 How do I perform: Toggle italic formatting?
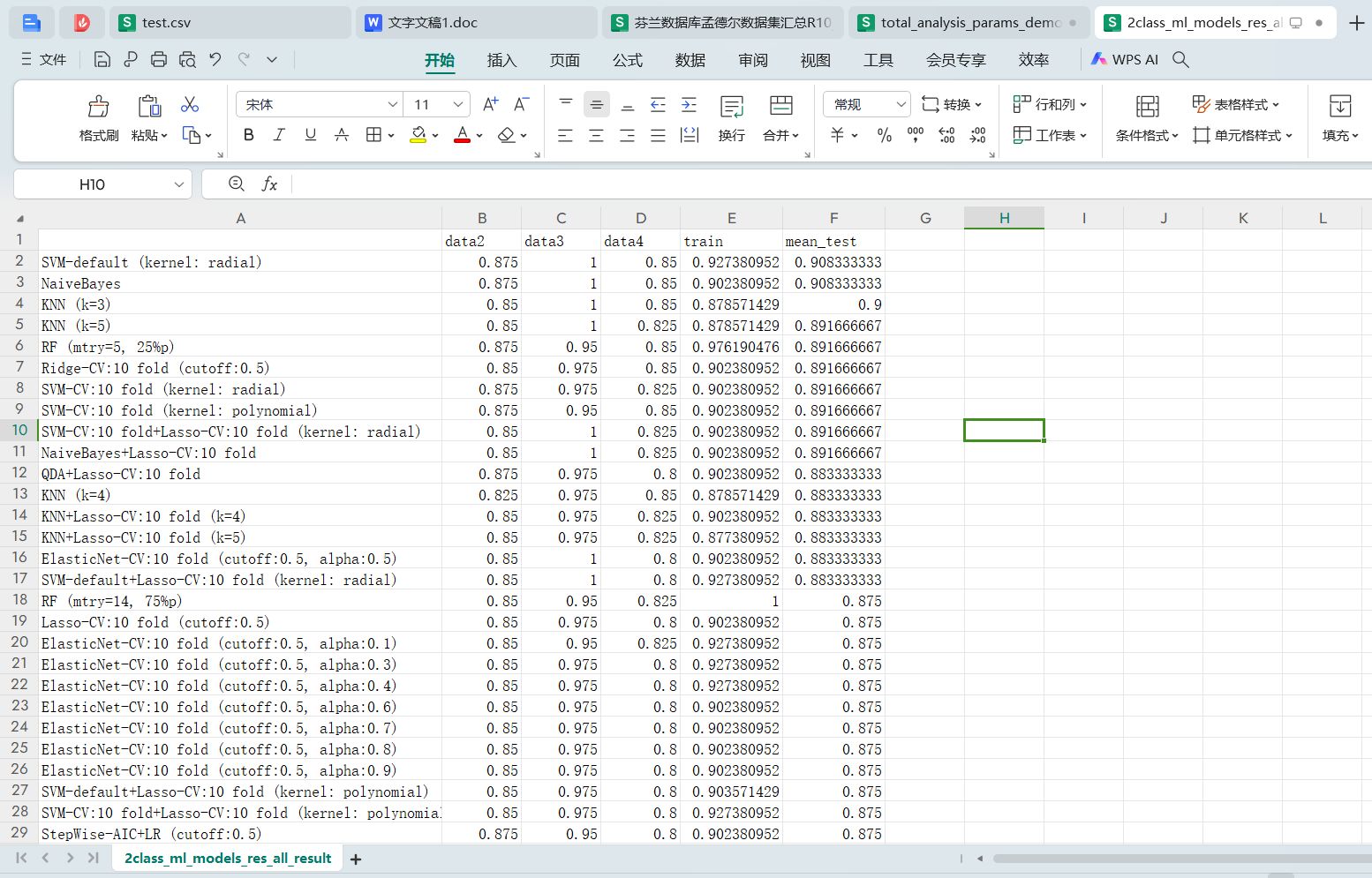[279, 135]
